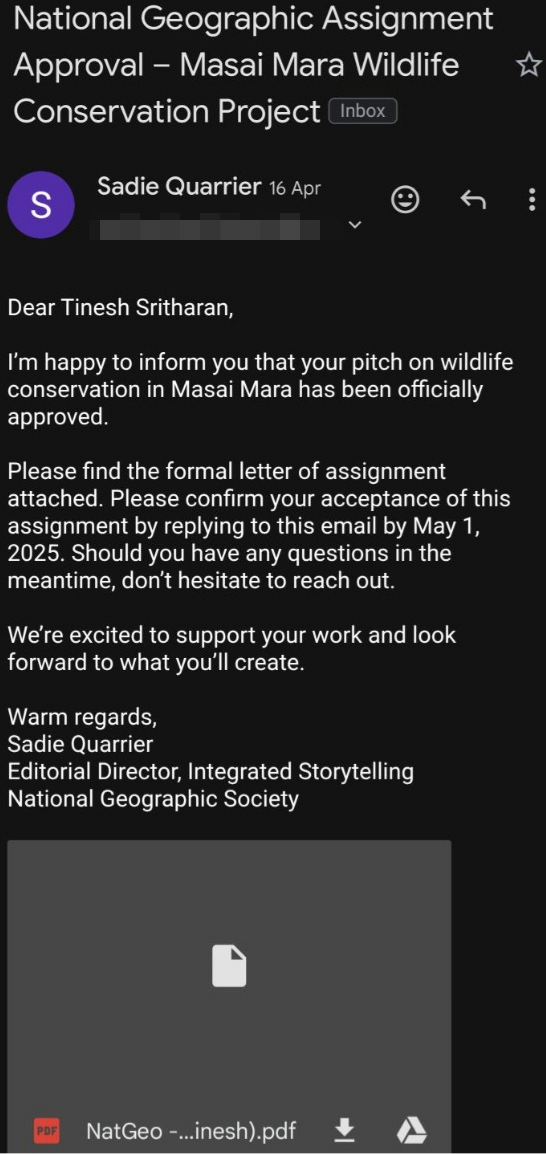The image size is (546, 1154).
Task: Expand recipient details with the chevron arrow
Action: [x=355, y=224]
